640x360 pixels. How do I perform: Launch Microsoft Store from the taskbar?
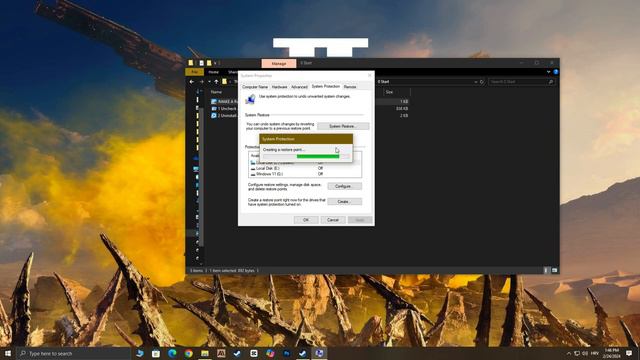(x=156, y=353)
